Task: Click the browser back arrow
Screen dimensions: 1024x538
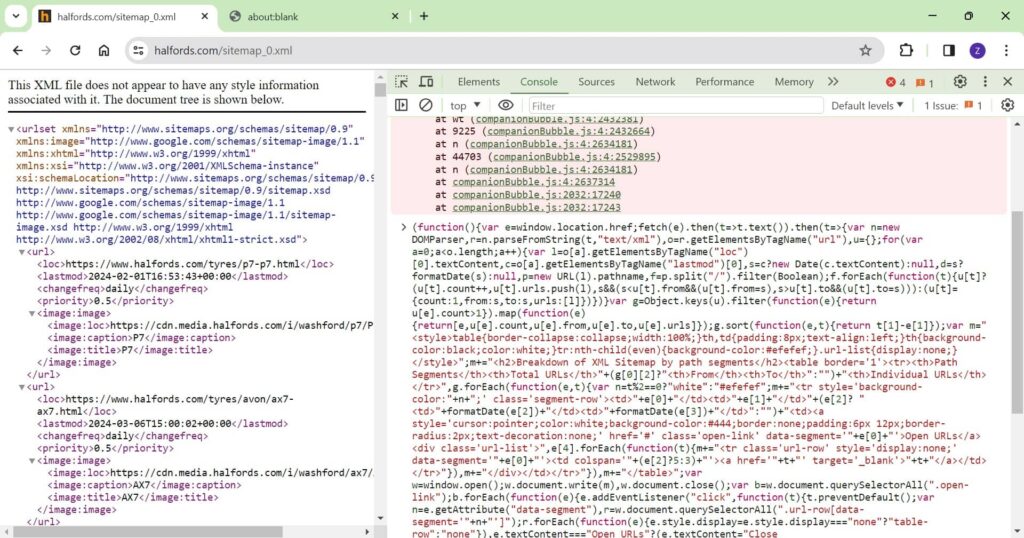Action: click(x=18, y=50)
